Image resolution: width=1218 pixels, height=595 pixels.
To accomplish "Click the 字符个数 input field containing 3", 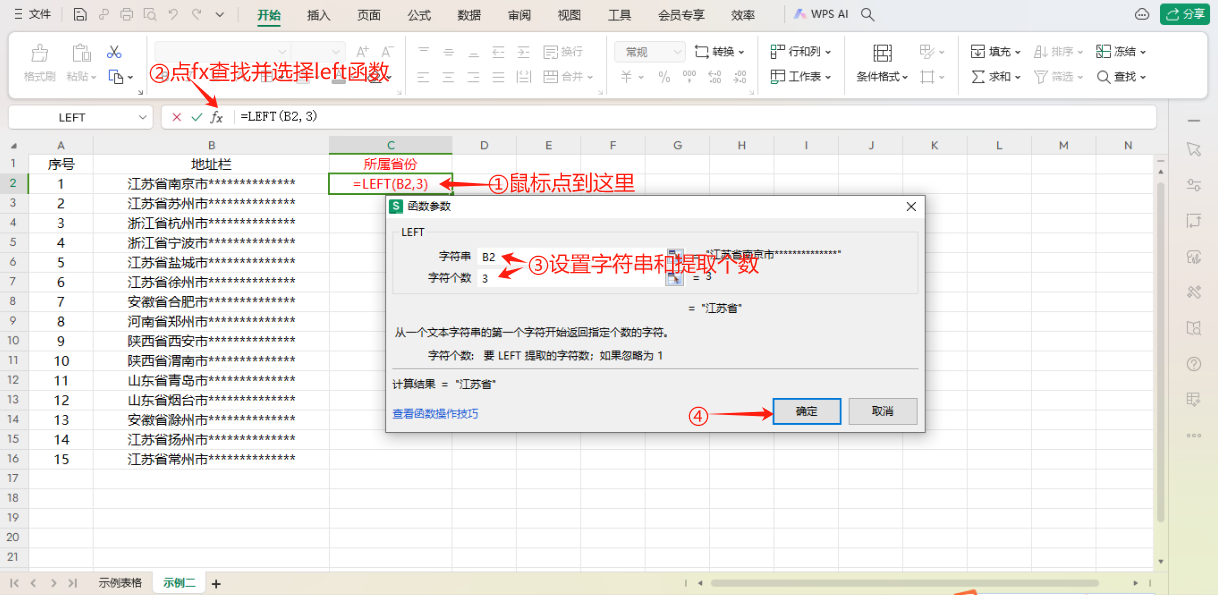I will (x=570, y=278).
